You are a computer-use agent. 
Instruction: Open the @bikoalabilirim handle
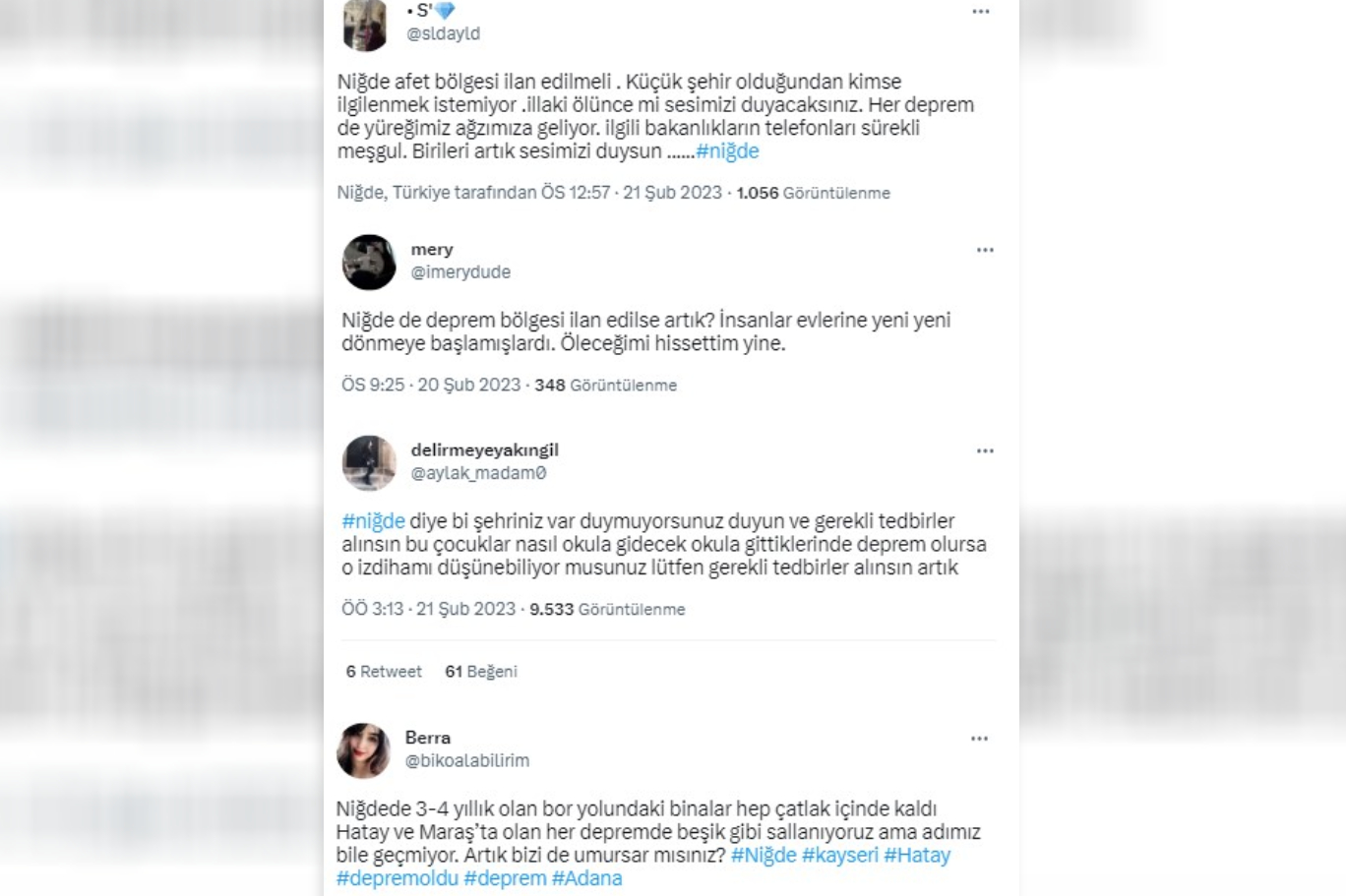point(467,760)
